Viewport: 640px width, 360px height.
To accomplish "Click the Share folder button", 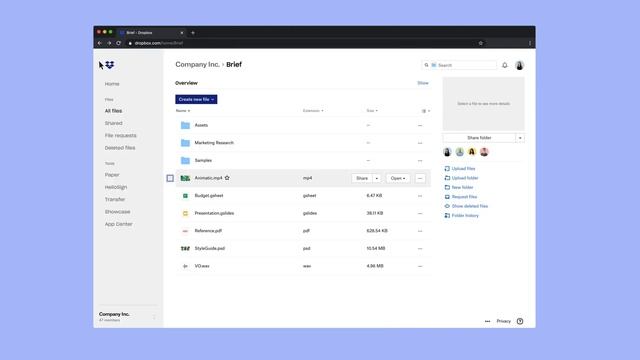I will pos(479,138).
